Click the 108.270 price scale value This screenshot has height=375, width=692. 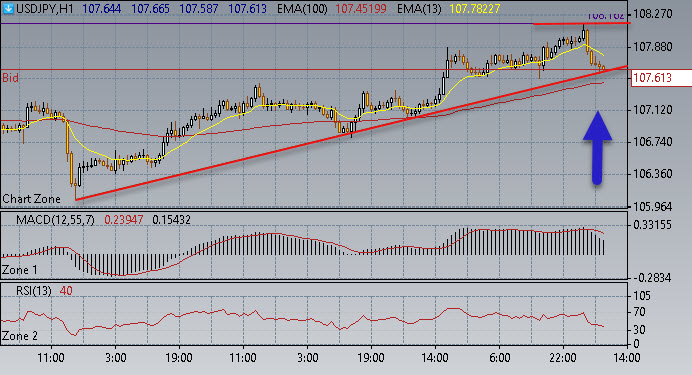[653, 14]
